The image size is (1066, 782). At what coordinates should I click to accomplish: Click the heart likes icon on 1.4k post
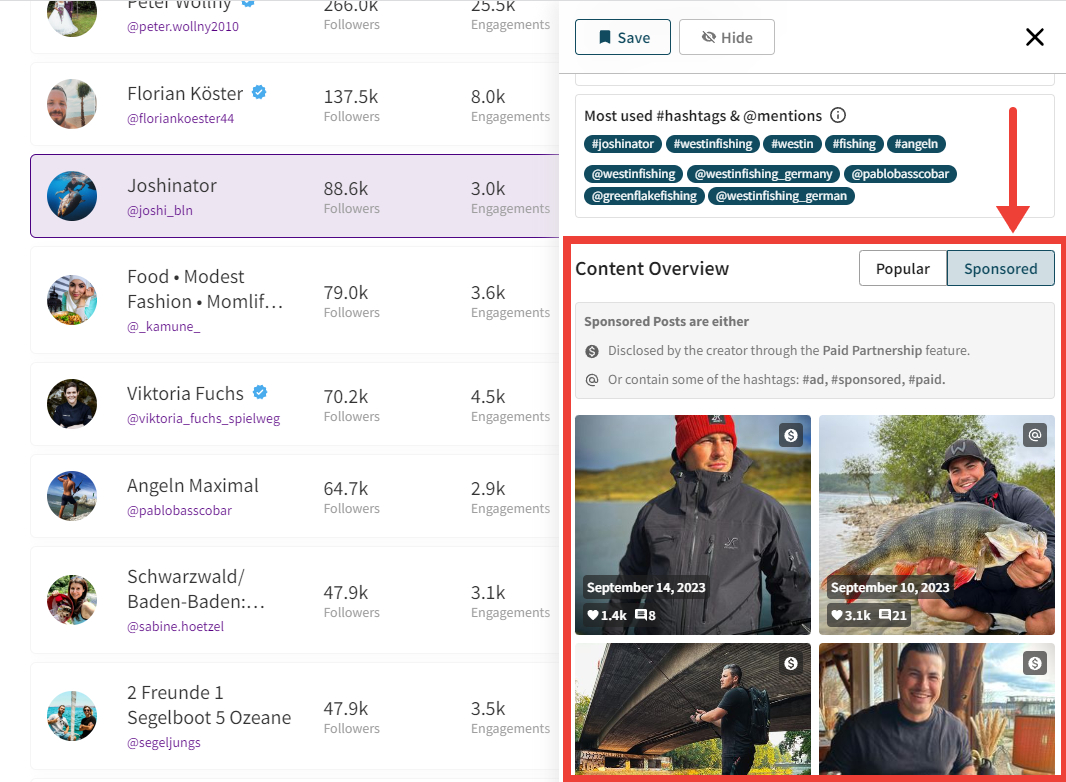[593, 615]
